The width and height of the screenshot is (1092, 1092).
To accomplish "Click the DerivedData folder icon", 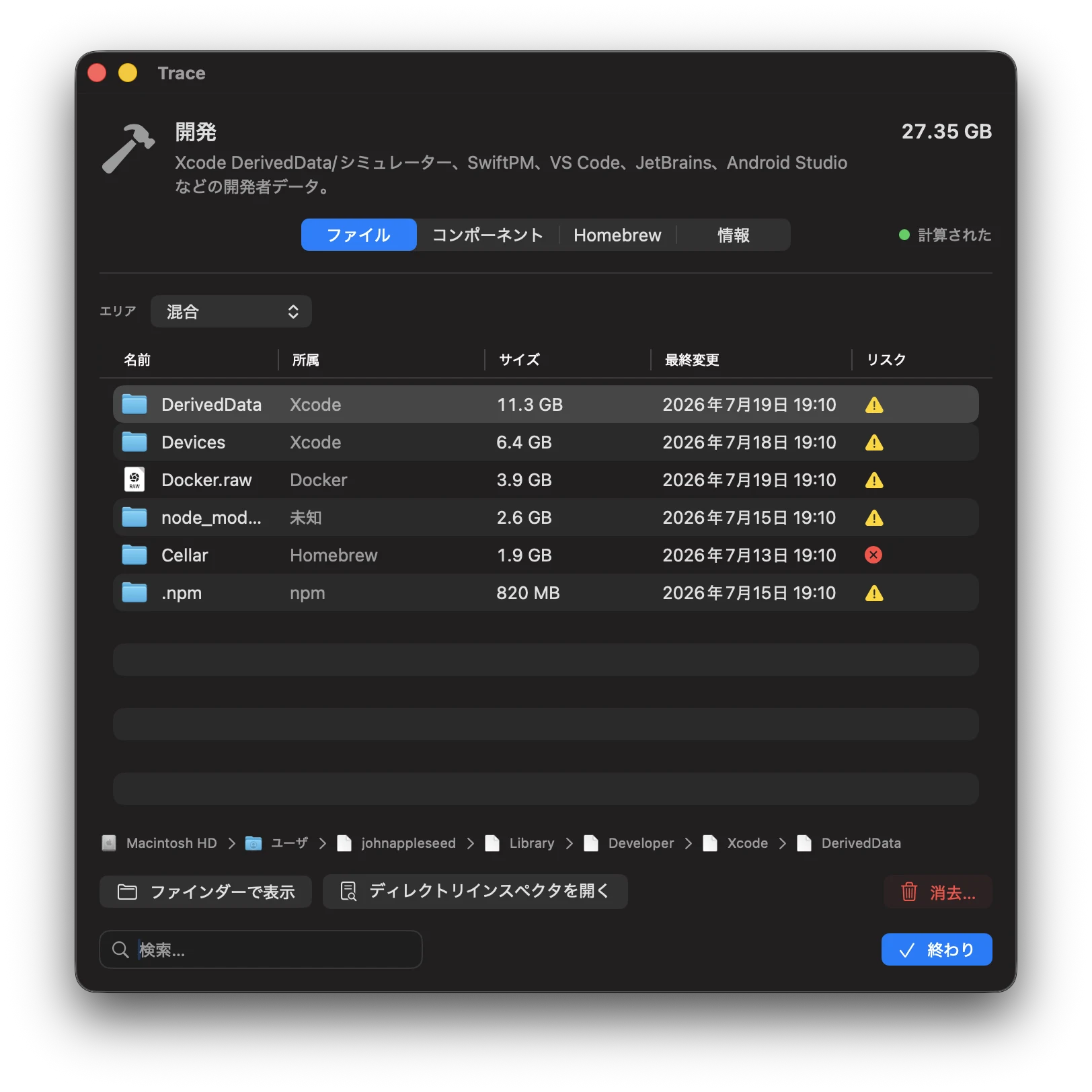I will pyautogui.click(x=134, y=404).
